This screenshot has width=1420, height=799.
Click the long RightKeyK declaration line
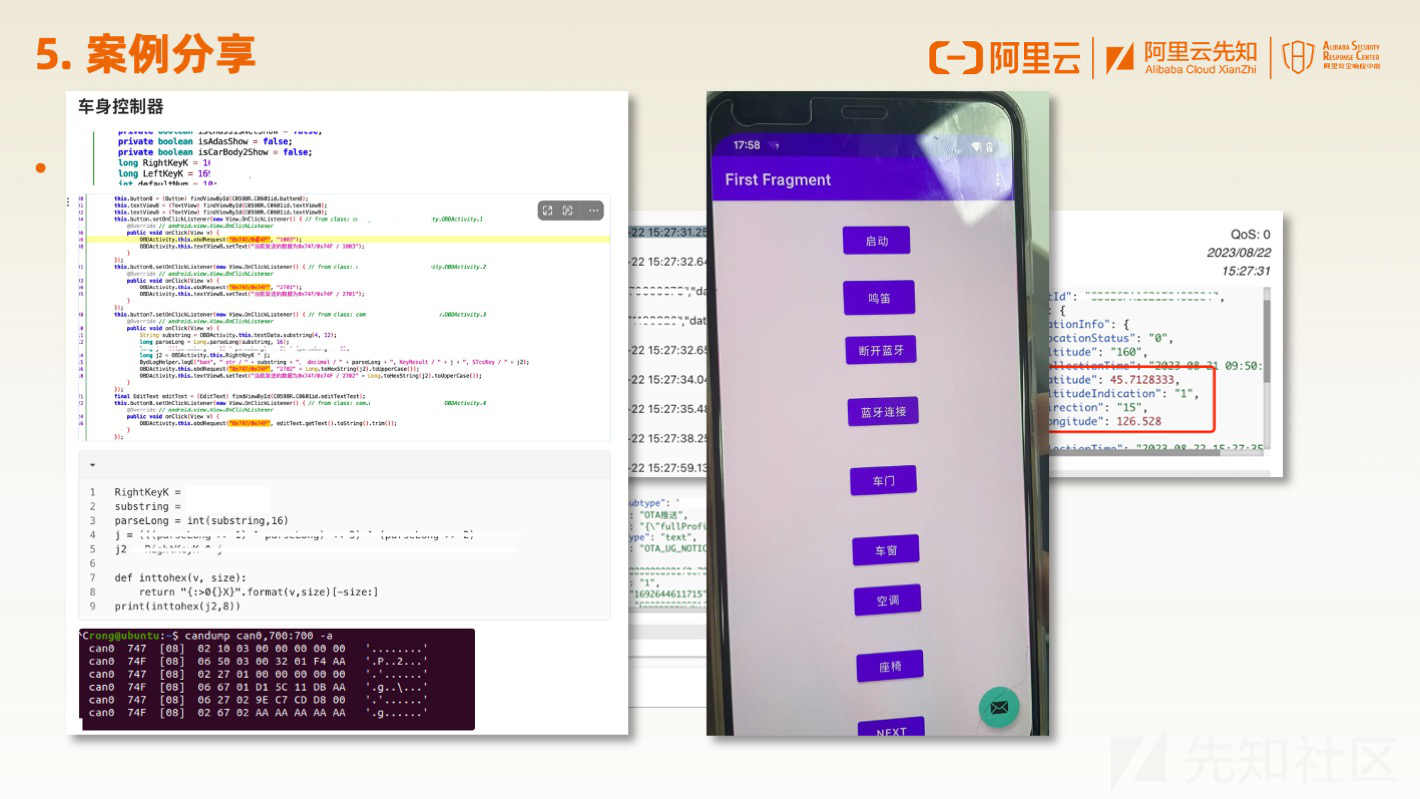pos(164,162)
